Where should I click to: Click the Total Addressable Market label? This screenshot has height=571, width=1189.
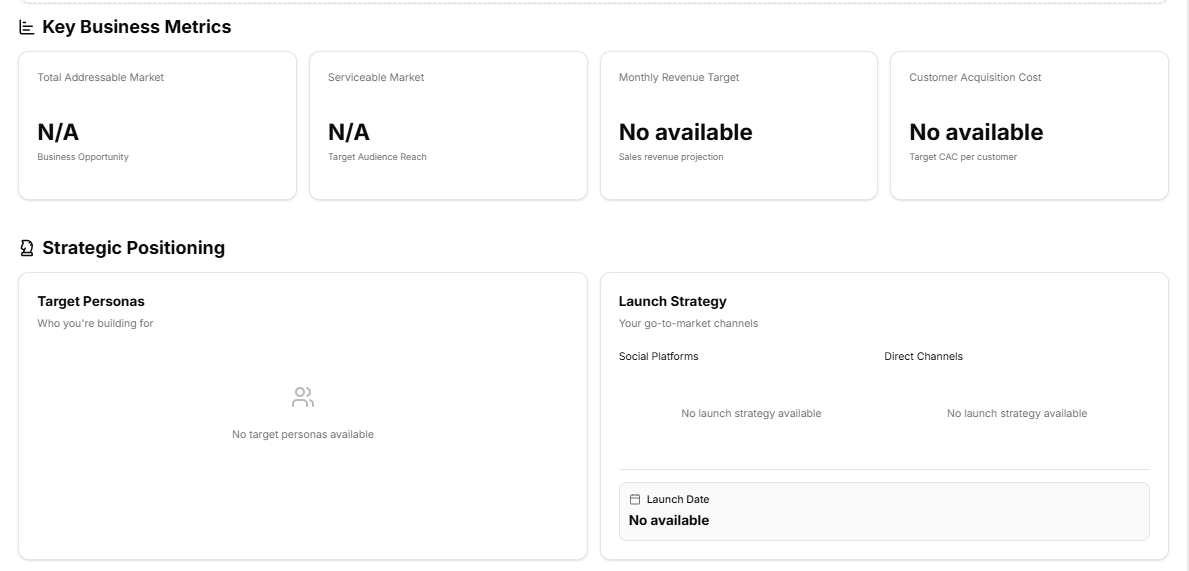[x=100, y=77]
